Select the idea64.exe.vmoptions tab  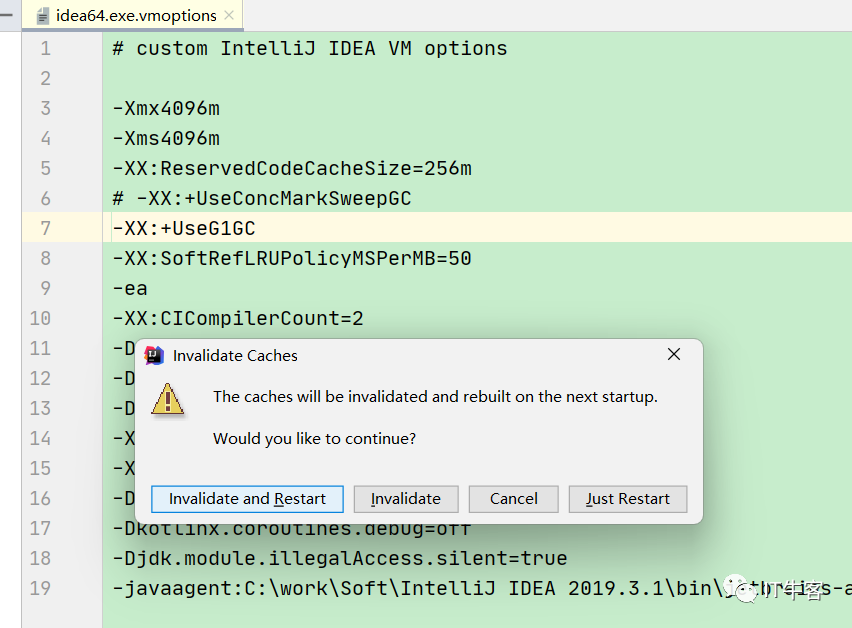pos(136,16)
